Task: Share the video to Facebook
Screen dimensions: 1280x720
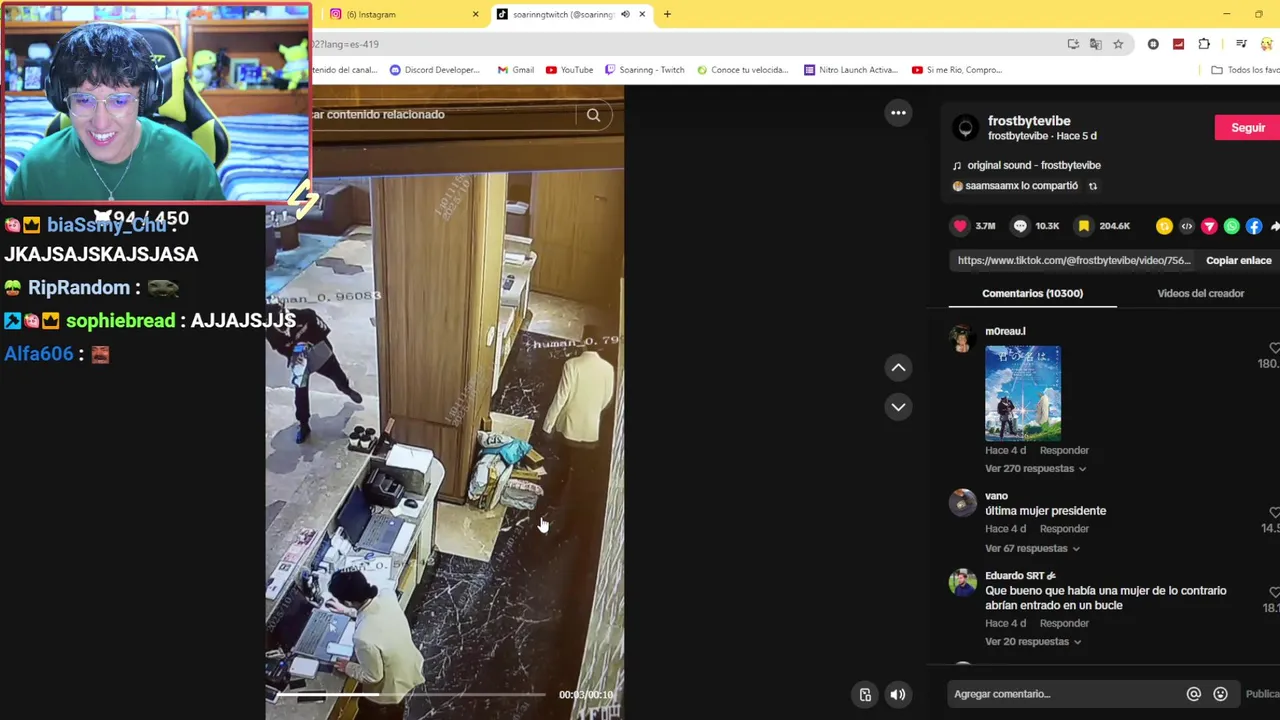Action: point(1254,226)
